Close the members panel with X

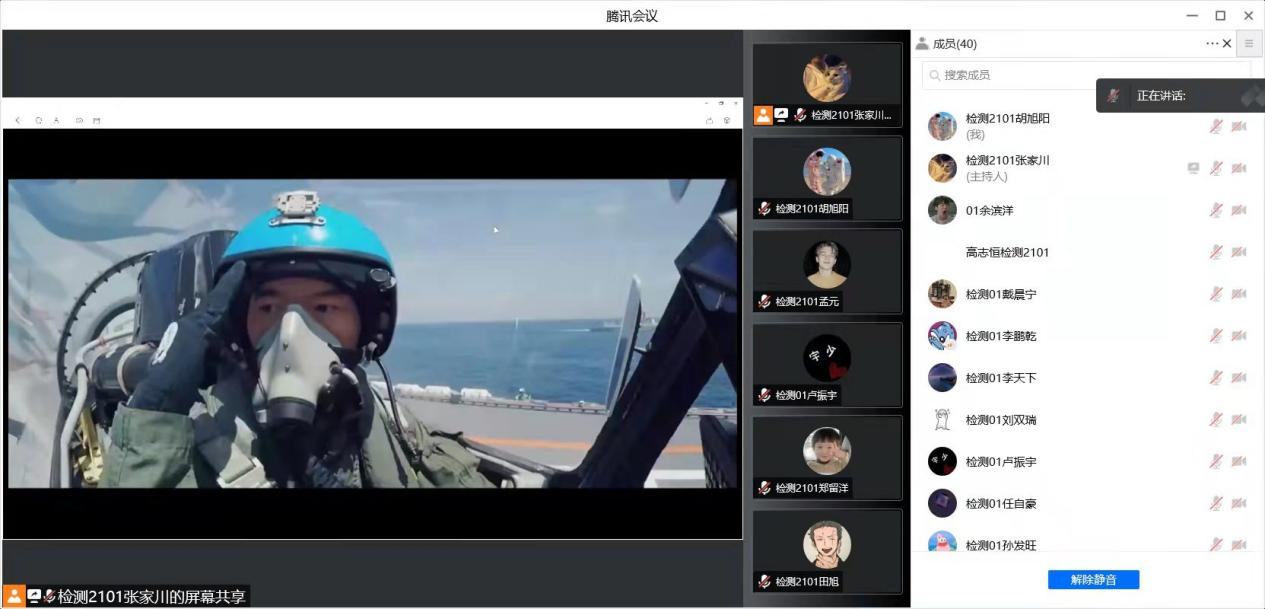pyautogui.click(x=1227, y=44)
